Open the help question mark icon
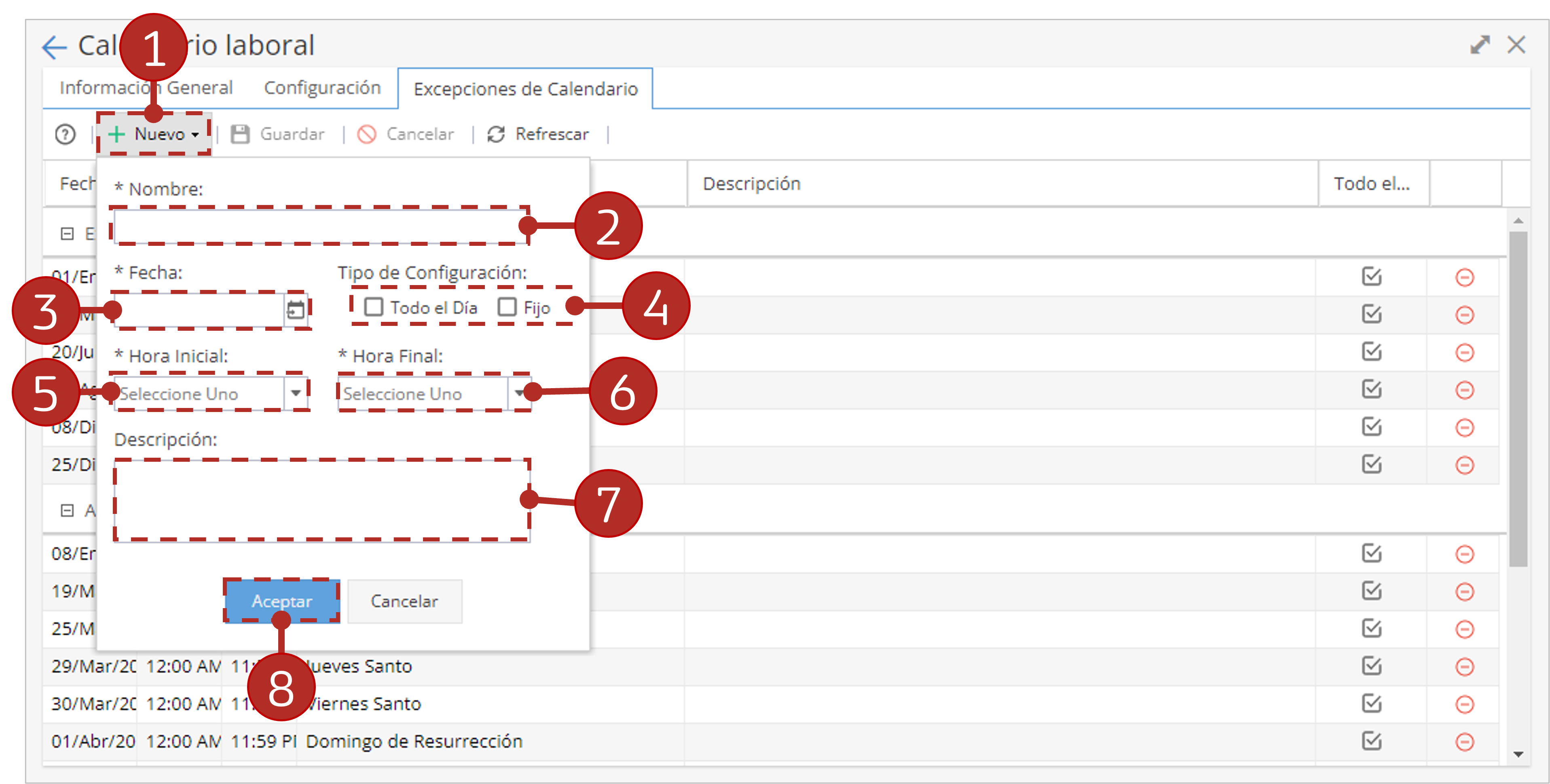 (65, 134)
